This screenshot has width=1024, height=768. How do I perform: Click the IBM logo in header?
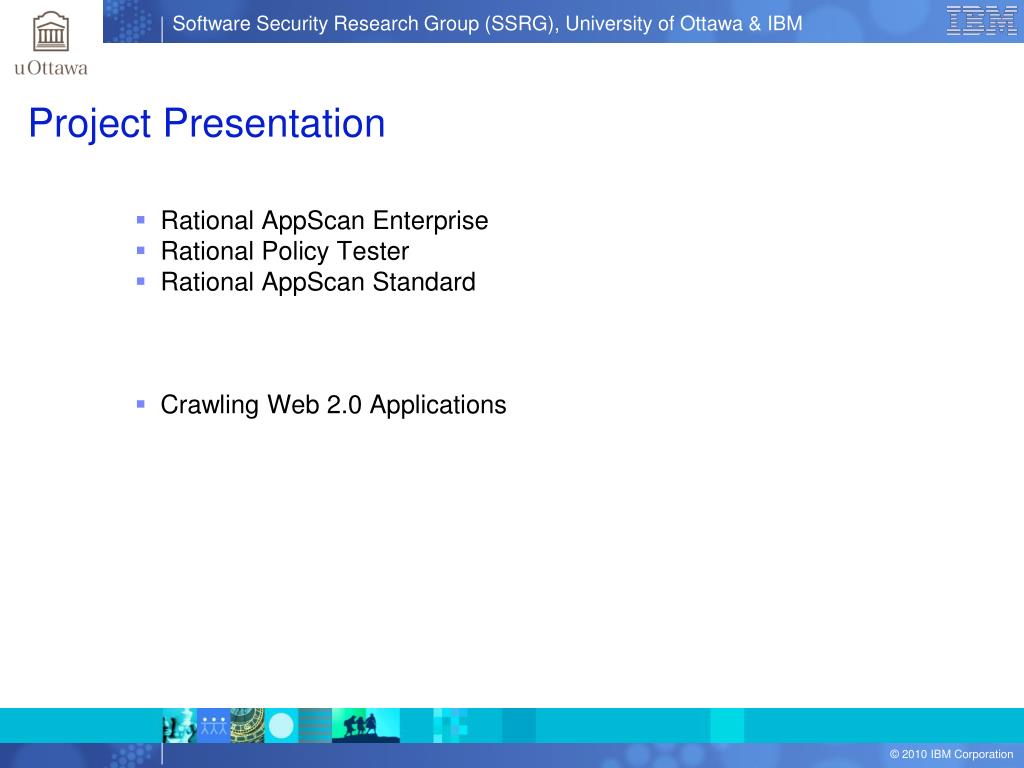pos(982,21)
